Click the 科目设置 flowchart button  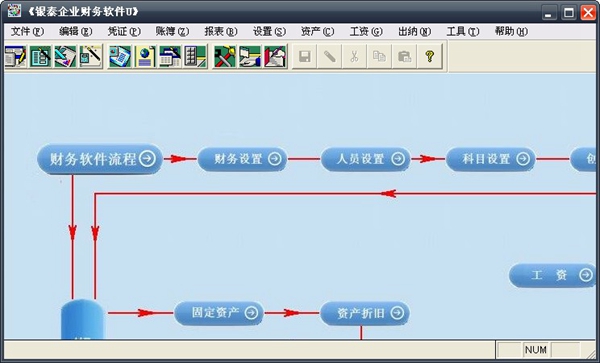tap(491, 159)
